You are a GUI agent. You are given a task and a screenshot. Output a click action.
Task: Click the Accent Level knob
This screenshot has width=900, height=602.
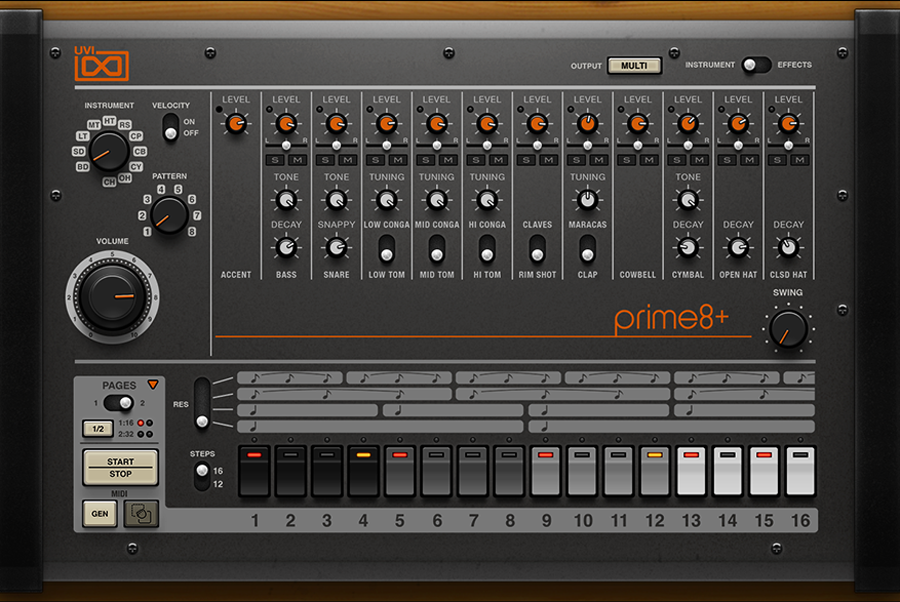[236, 123]
